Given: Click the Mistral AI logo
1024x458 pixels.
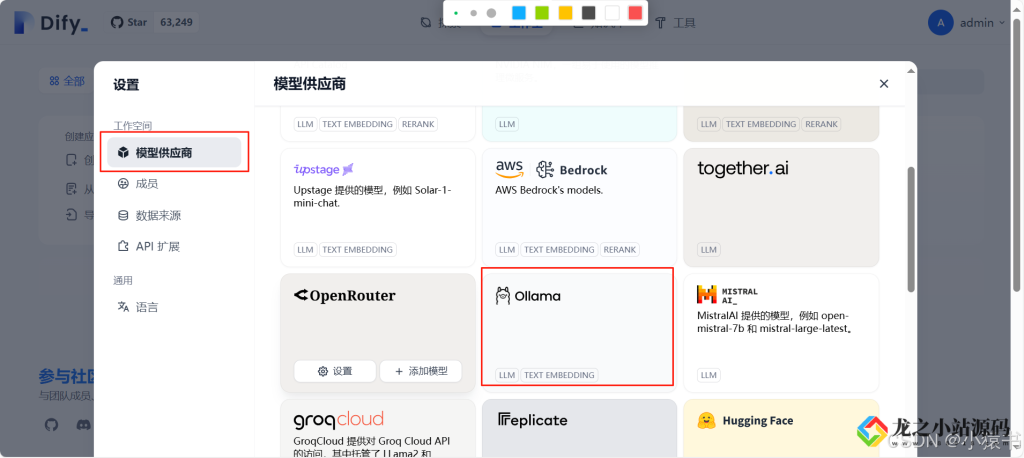Looking at the screenshot, I should [x=727, y=295].
